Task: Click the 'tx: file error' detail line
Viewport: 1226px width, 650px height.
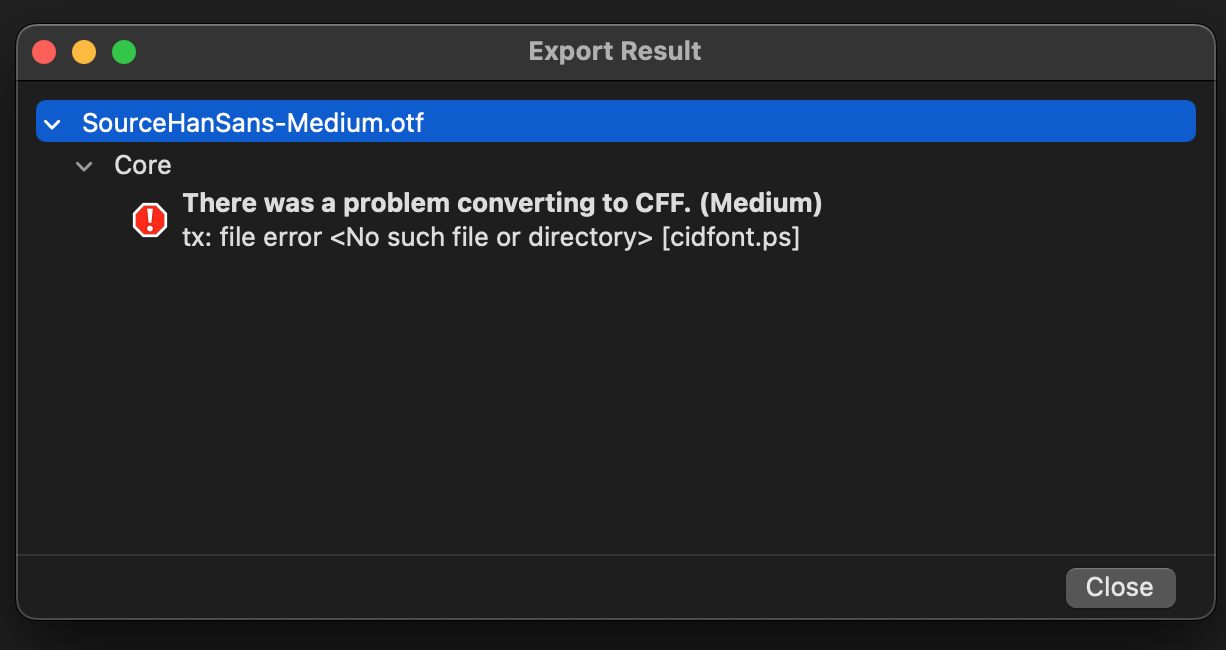Action: tap(252, 239)
